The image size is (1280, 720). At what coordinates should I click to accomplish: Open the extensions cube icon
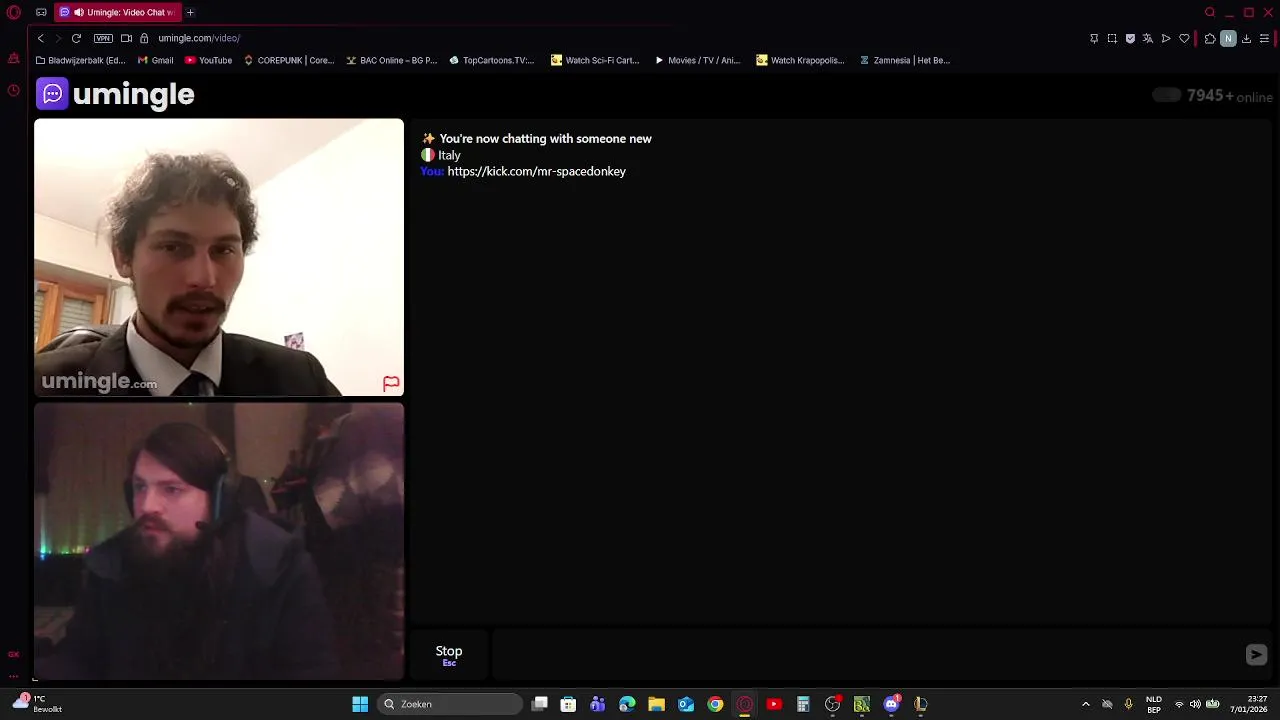coord(1210,38)
